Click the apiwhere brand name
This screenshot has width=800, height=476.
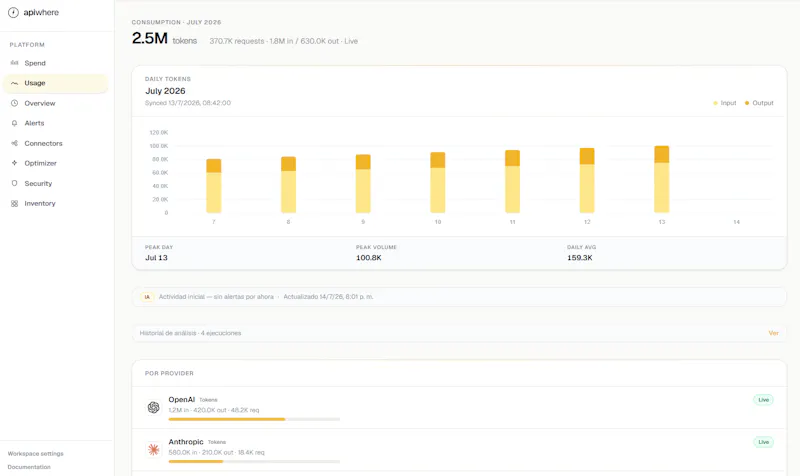[x=41, y=12]
